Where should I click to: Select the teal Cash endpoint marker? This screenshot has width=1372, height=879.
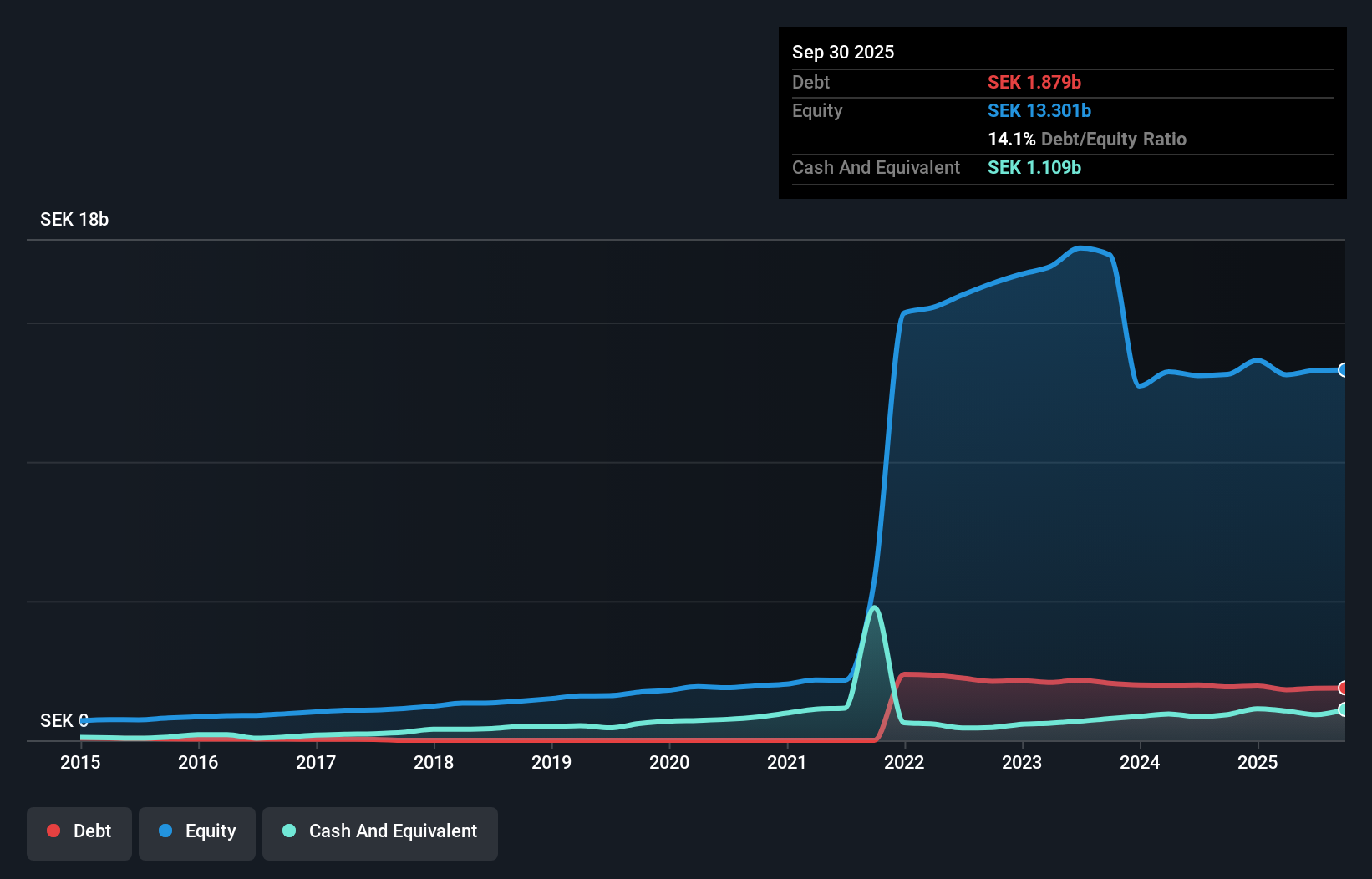(x=1343, y=709)
